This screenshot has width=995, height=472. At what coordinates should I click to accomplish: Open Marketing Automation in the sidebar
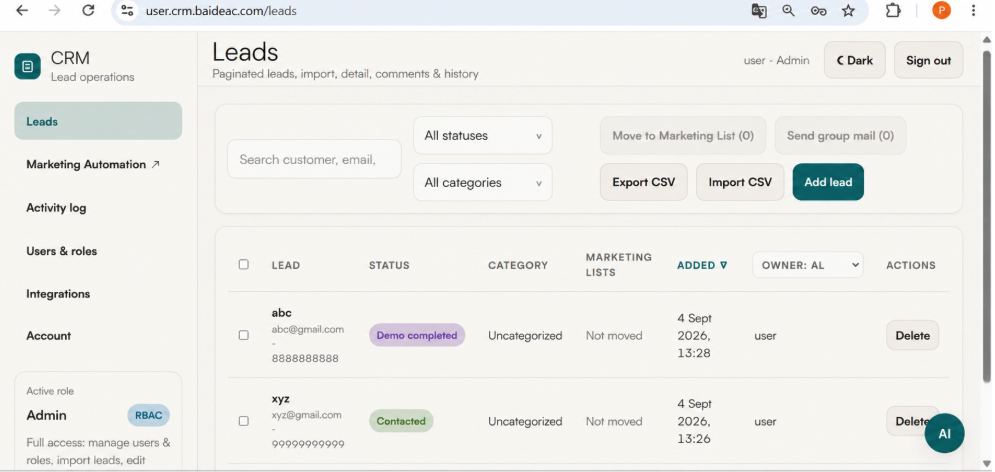(93, 164)
